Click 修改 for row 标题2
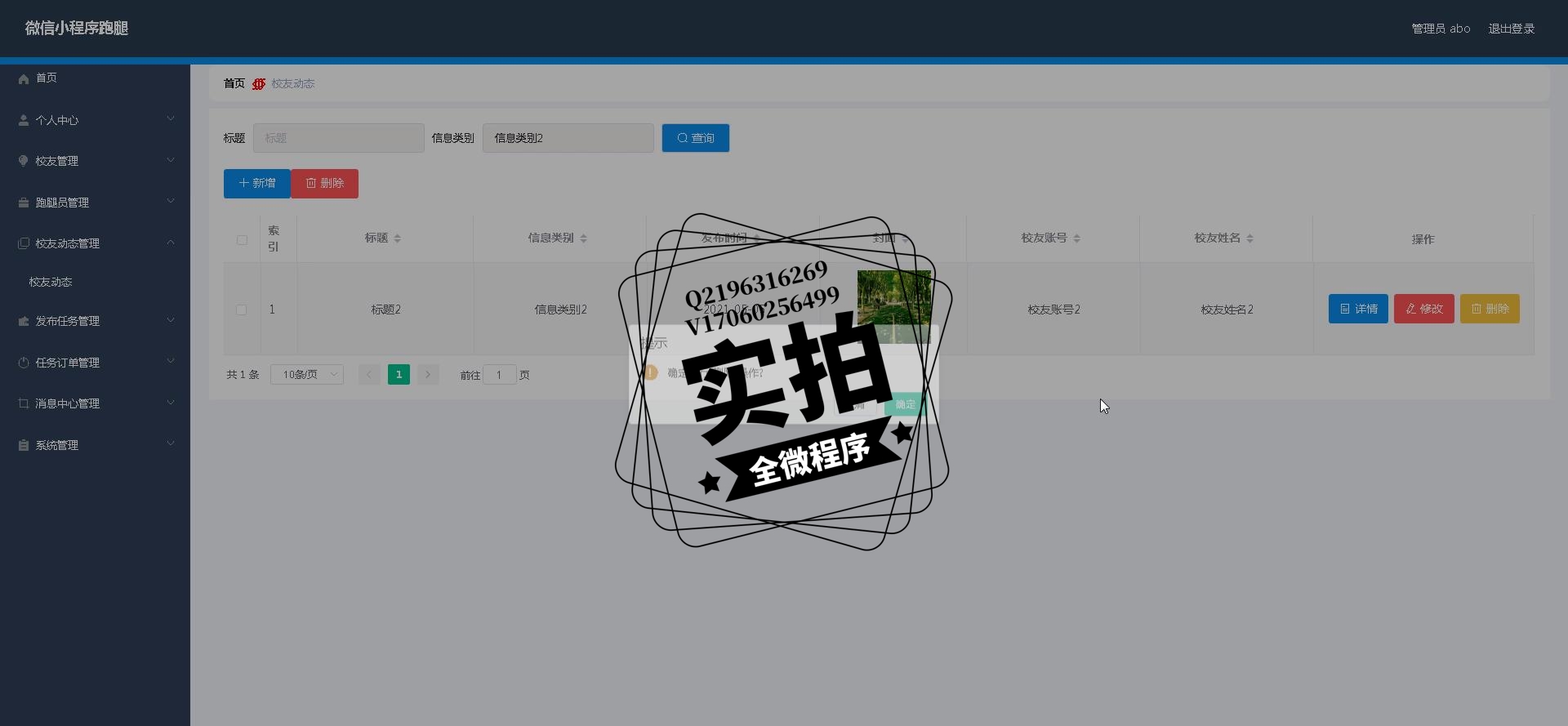Screen dimensions: 1568x726 click(1424, 309)
